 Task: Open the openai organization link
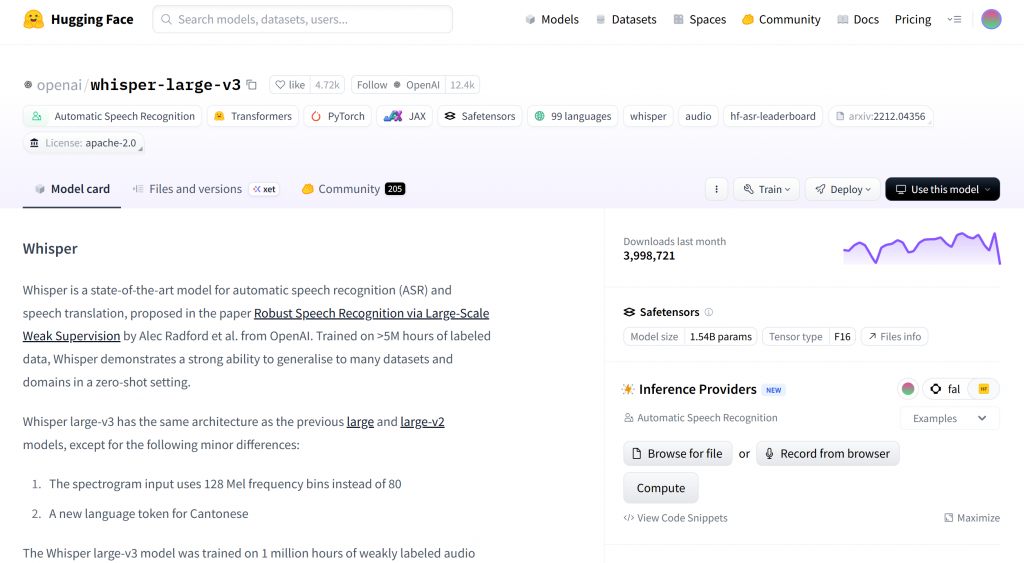[59, 85]
